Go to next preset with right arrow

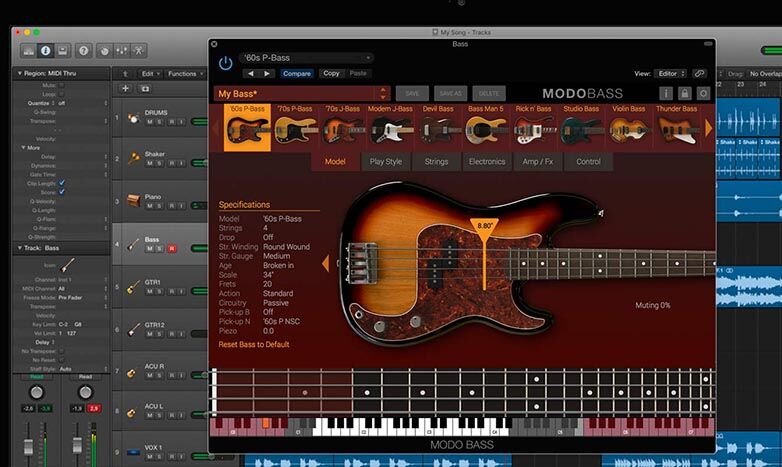coord(267,73)
